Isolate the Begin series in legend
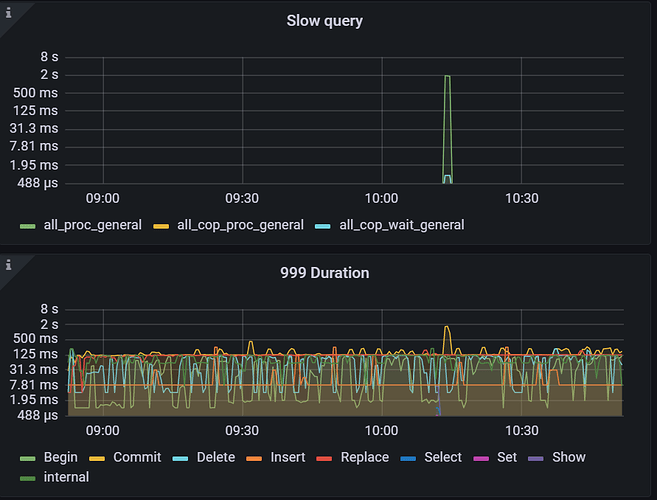Screen dimensions: 657x500 point(60,457)
